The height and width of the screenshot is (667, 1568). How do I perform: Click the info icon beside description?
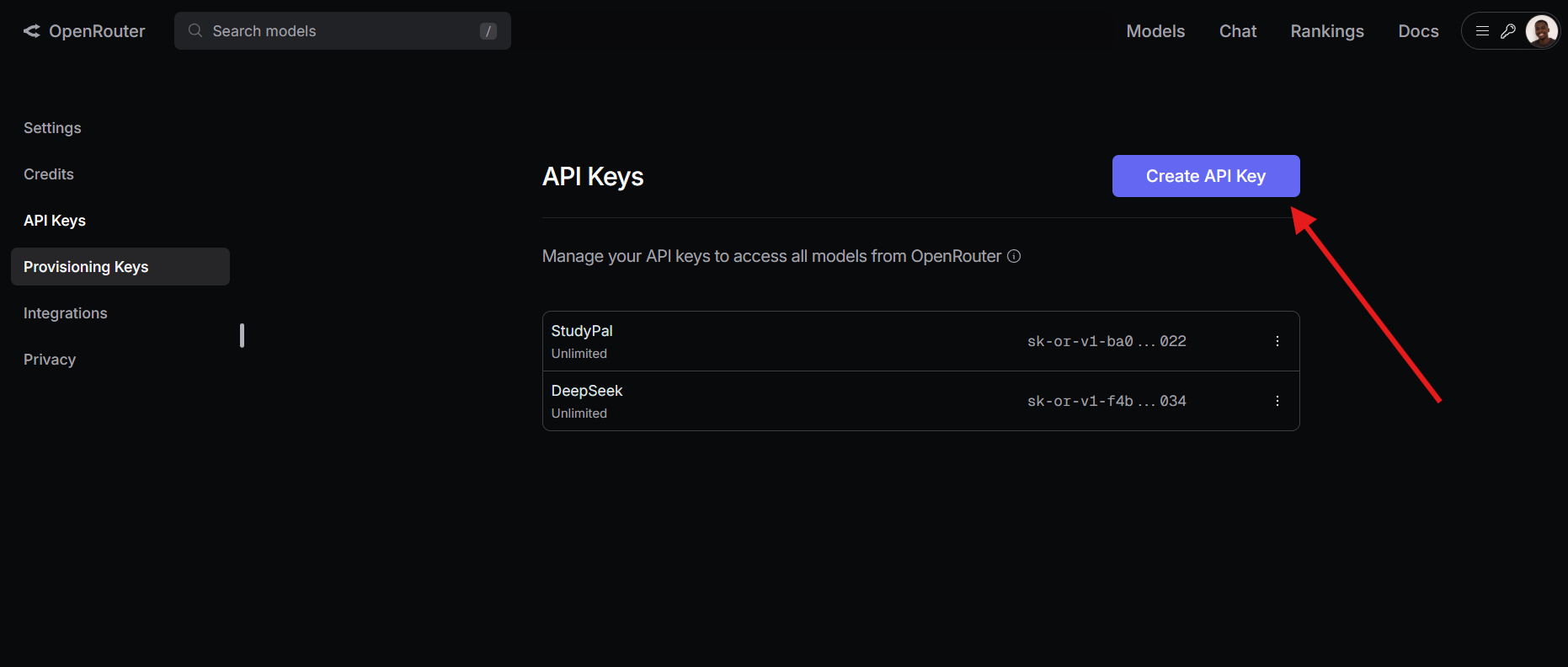tap(1014, 256)
